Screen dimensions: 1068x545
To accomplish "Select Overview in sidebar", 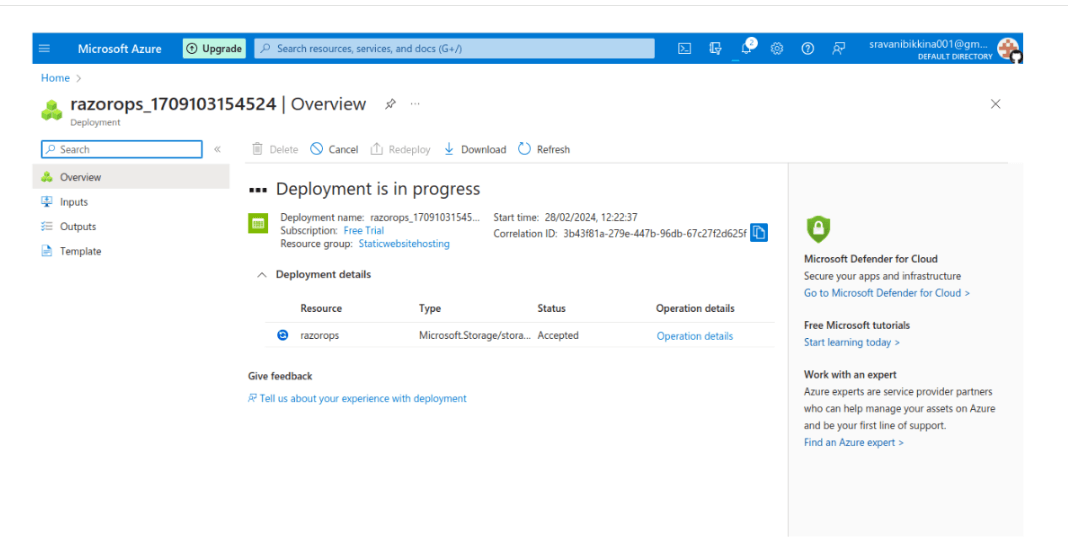I will point(131,177).
